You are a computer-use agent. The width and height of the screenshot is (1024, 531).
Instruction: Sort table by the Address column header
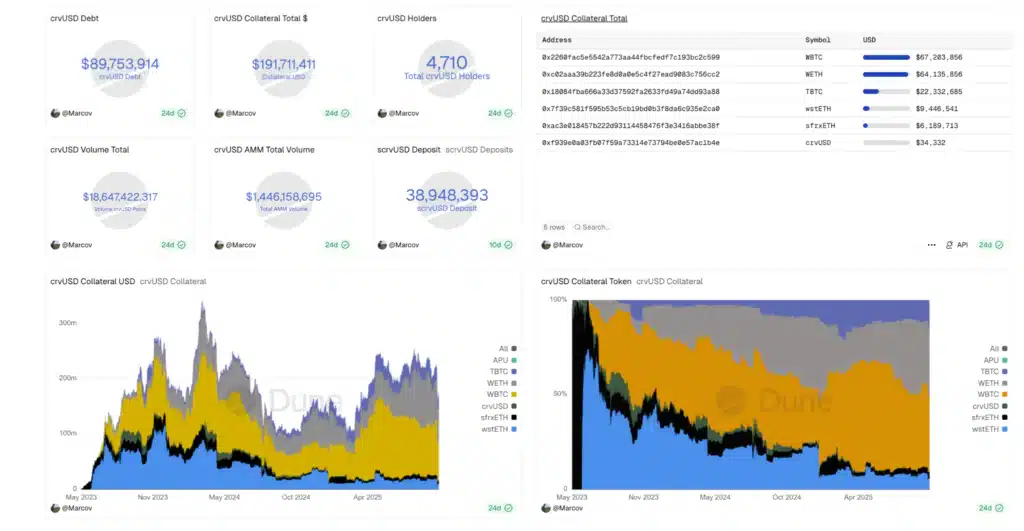click(557, 40)
